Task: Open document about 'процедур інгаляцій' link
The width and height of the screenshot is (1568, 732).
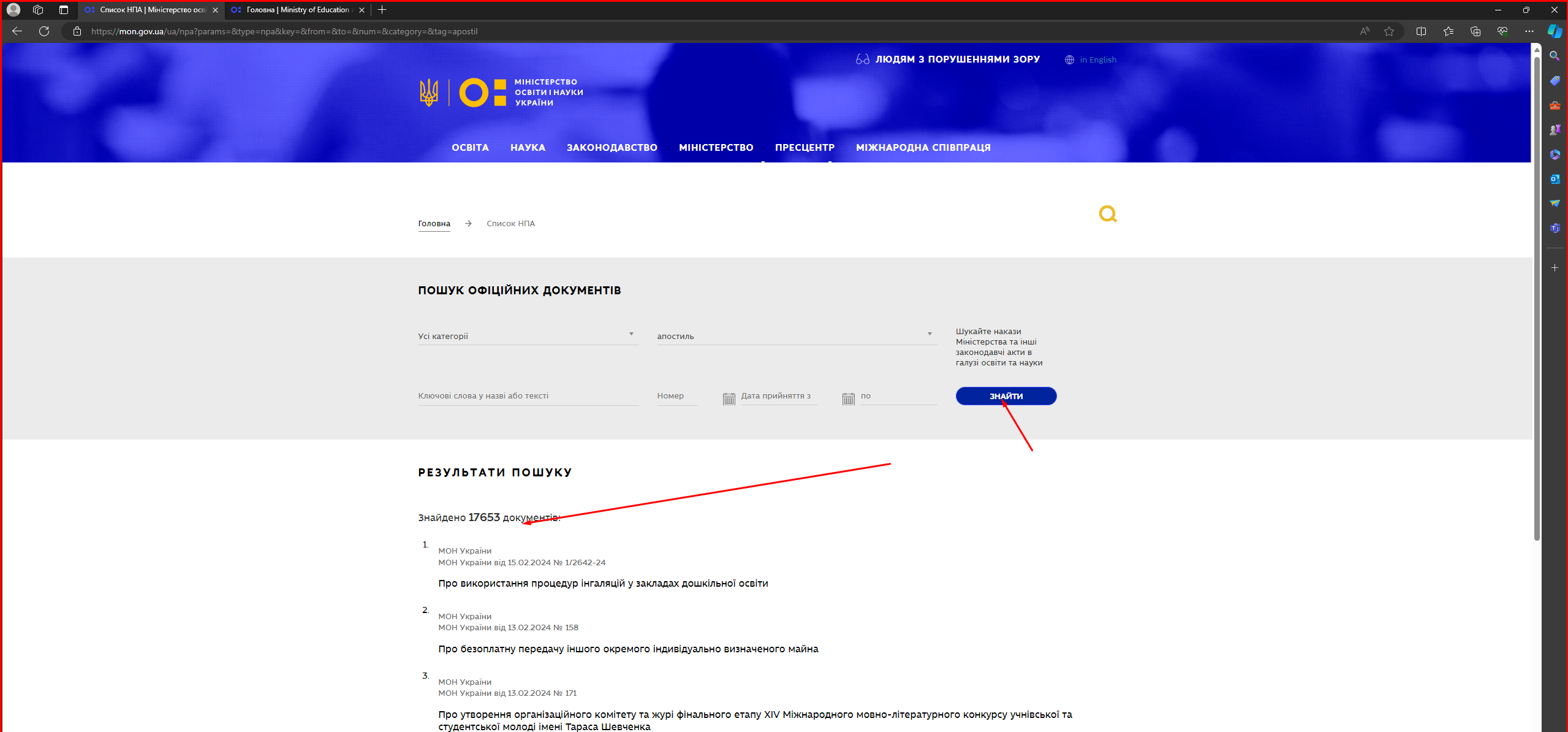Action: point(603,584)
